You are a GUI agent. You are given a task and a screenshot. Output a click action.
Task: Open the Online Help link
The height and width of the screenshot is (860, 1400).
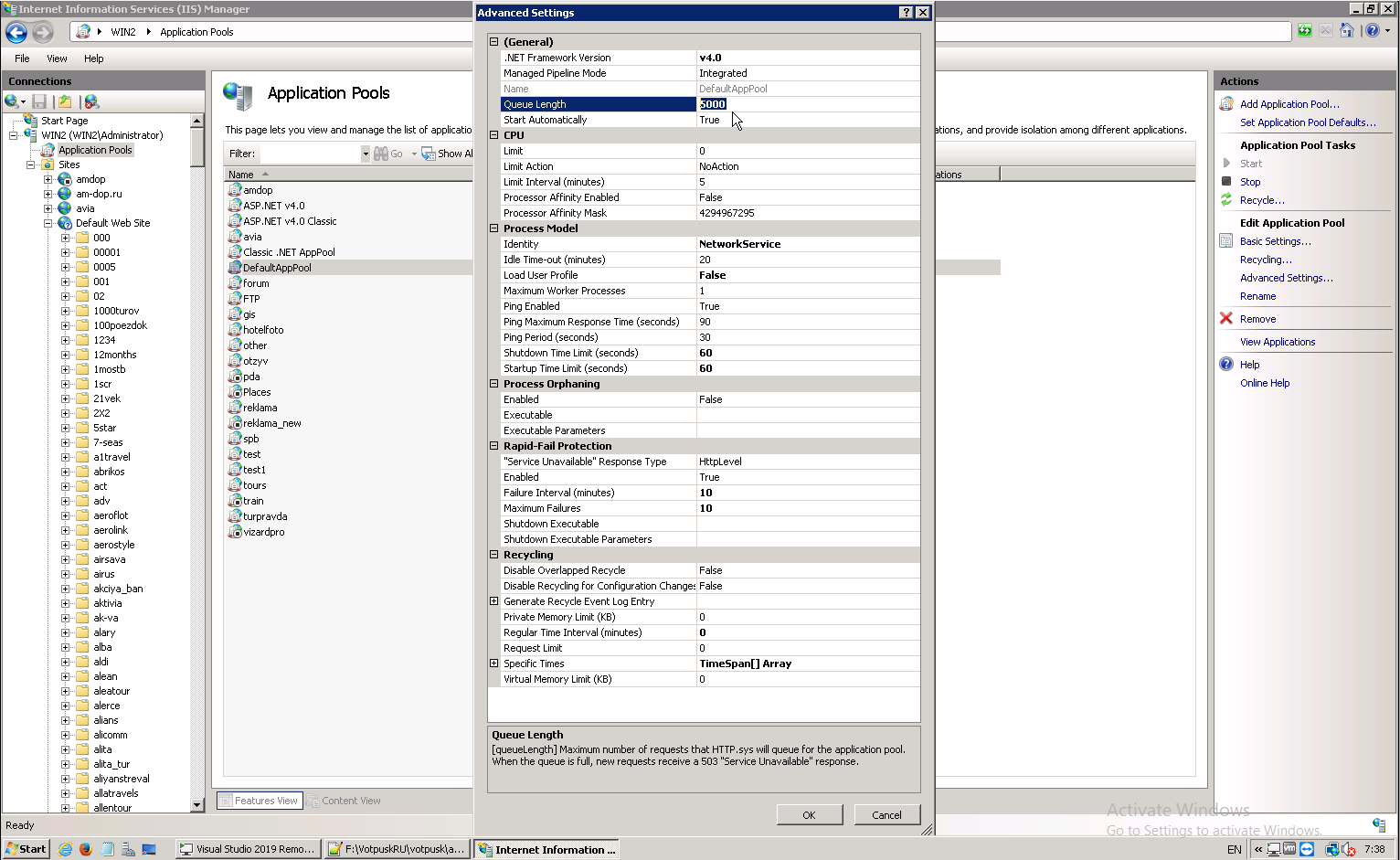point(1265,383)
